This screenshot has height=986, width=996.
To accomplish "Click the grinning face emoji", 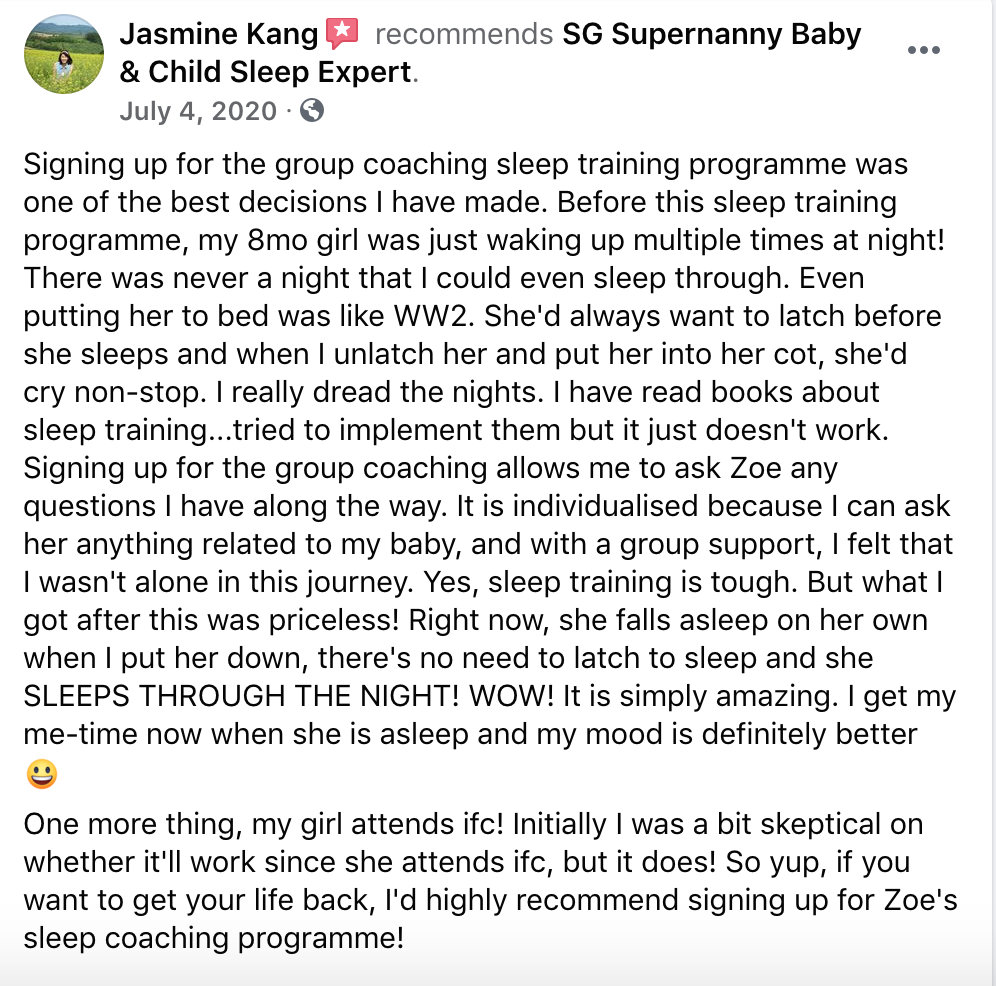I will point(42,774).
